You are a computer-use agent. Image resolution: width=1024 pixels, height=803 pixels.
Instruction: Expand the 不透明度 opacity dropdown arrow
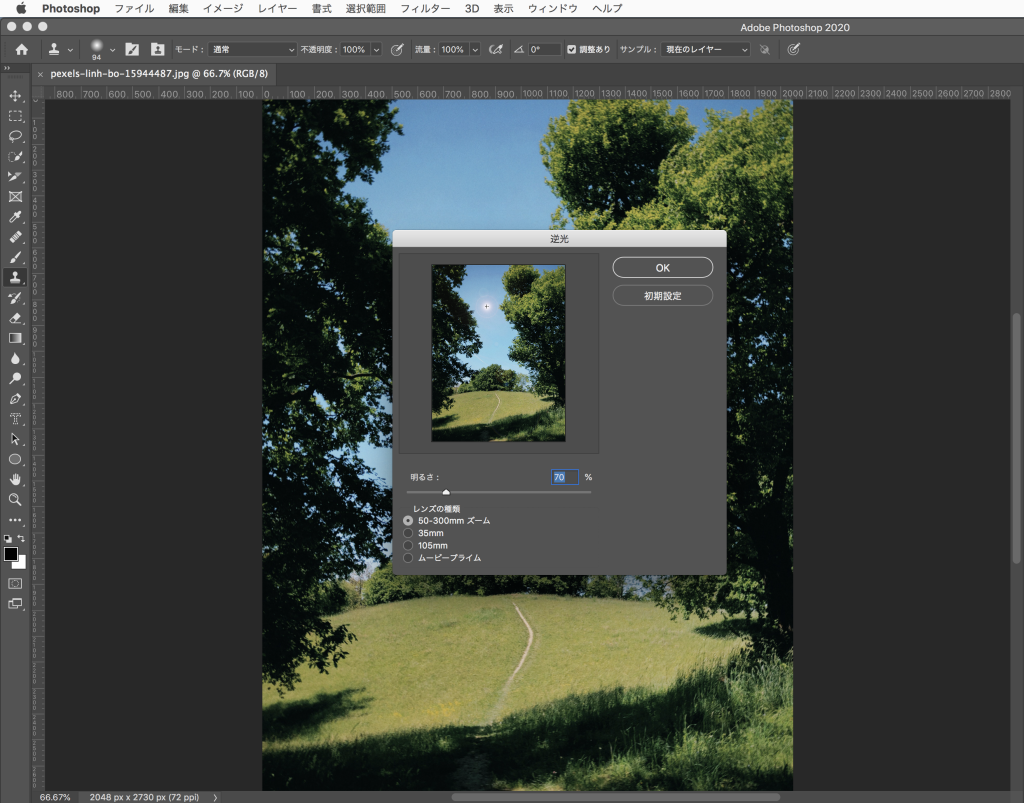pos(377,49)
